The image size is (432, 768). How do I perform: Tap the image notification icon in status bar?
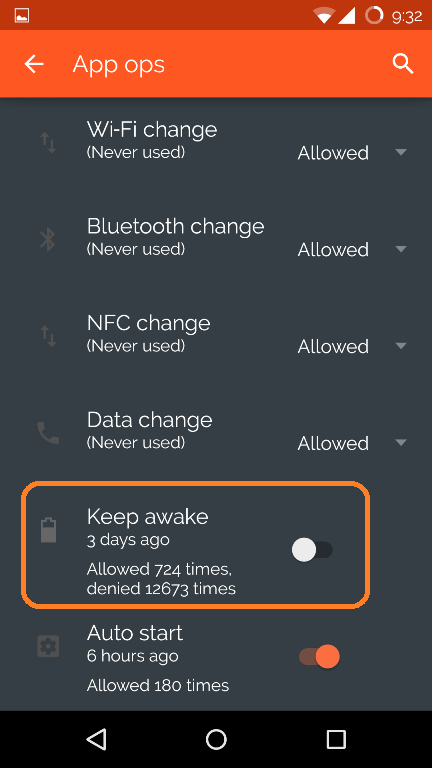22,16
